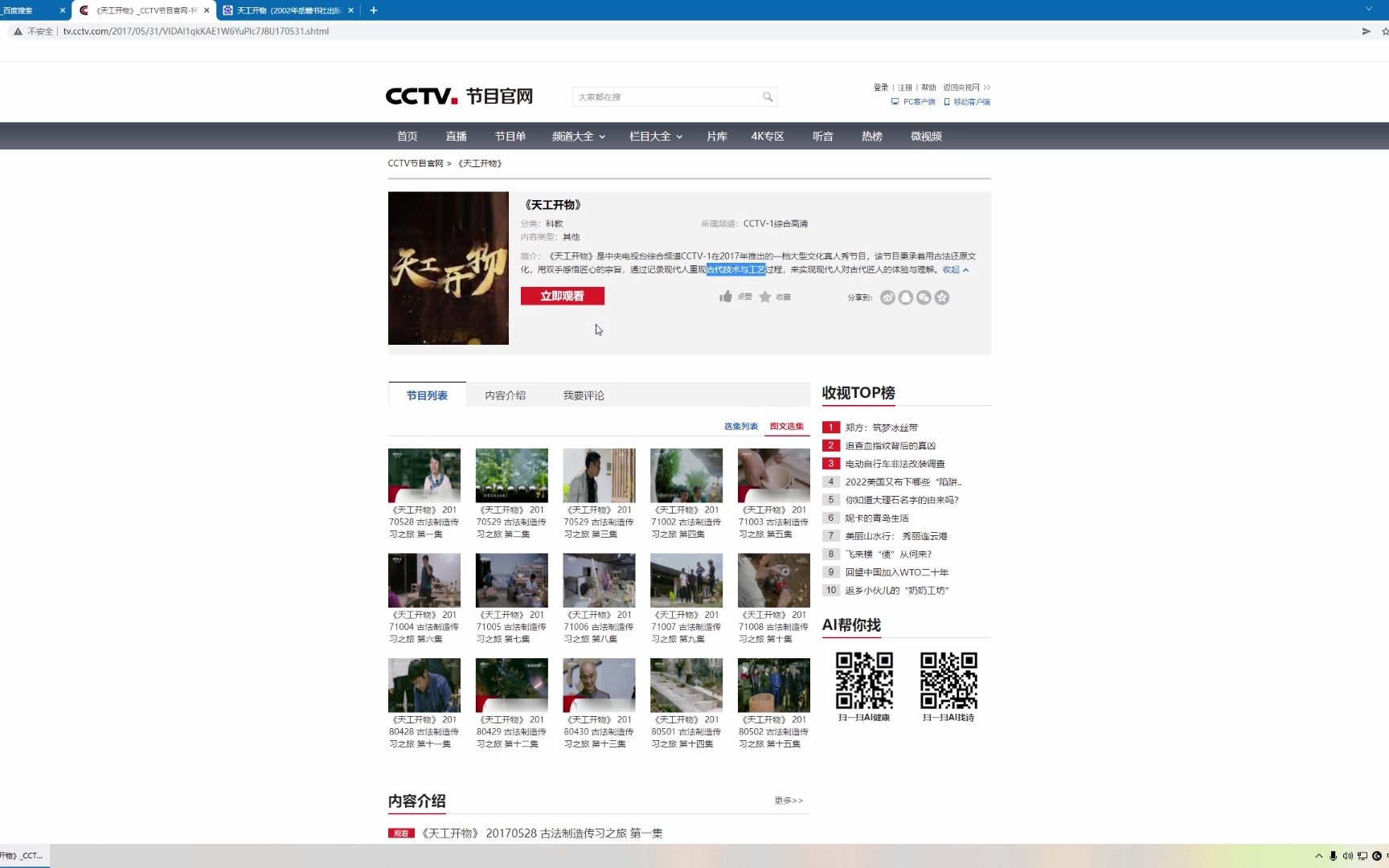
Task: Click the microphone icon in system tray
Action: pyautogui.click(x=1333, y=856)
